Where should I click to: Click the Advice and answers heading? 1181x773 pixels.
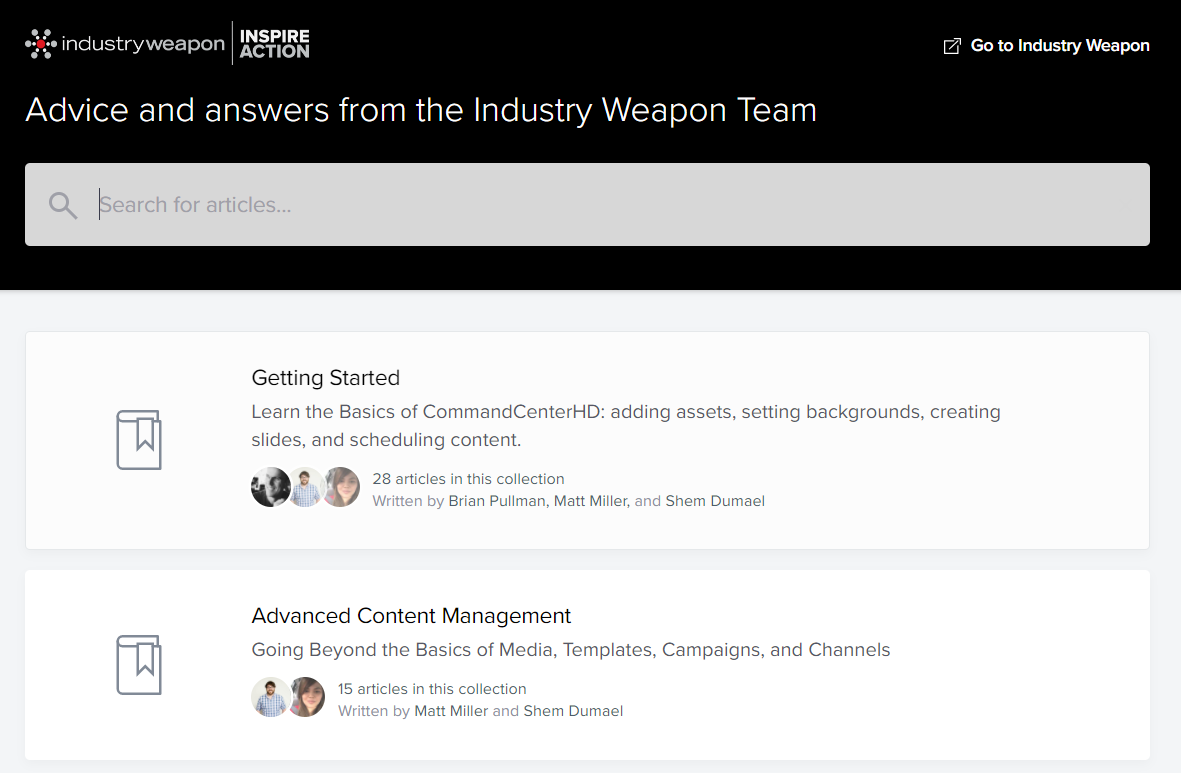(421, 110)
